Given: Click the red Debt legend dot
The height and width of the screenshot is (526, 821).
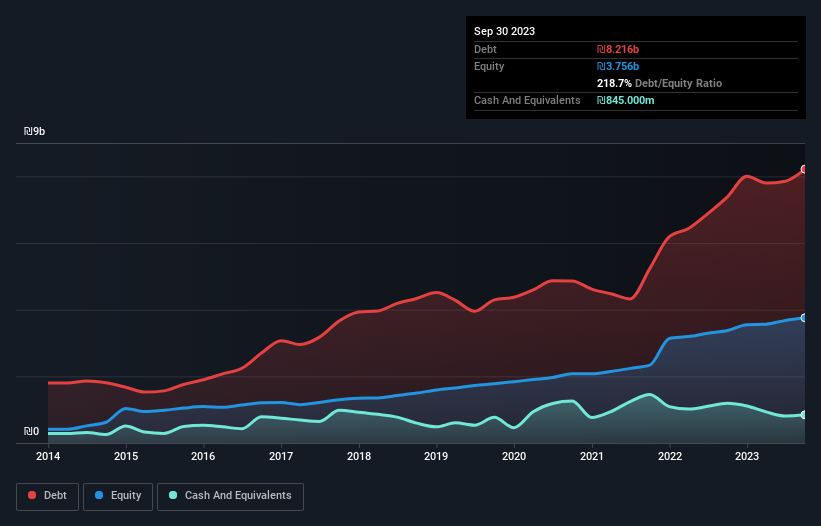Looking at the screenshot, I should [x=33, y=495].
